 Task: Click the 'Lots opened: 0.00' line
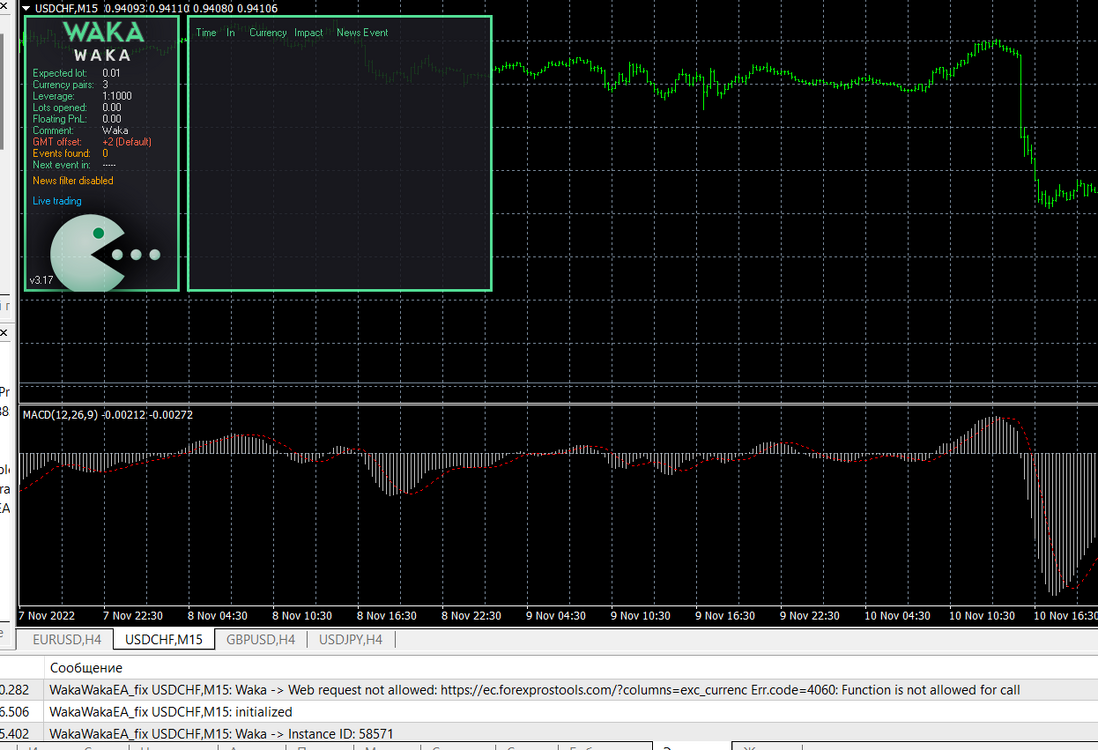pos(77,108)
